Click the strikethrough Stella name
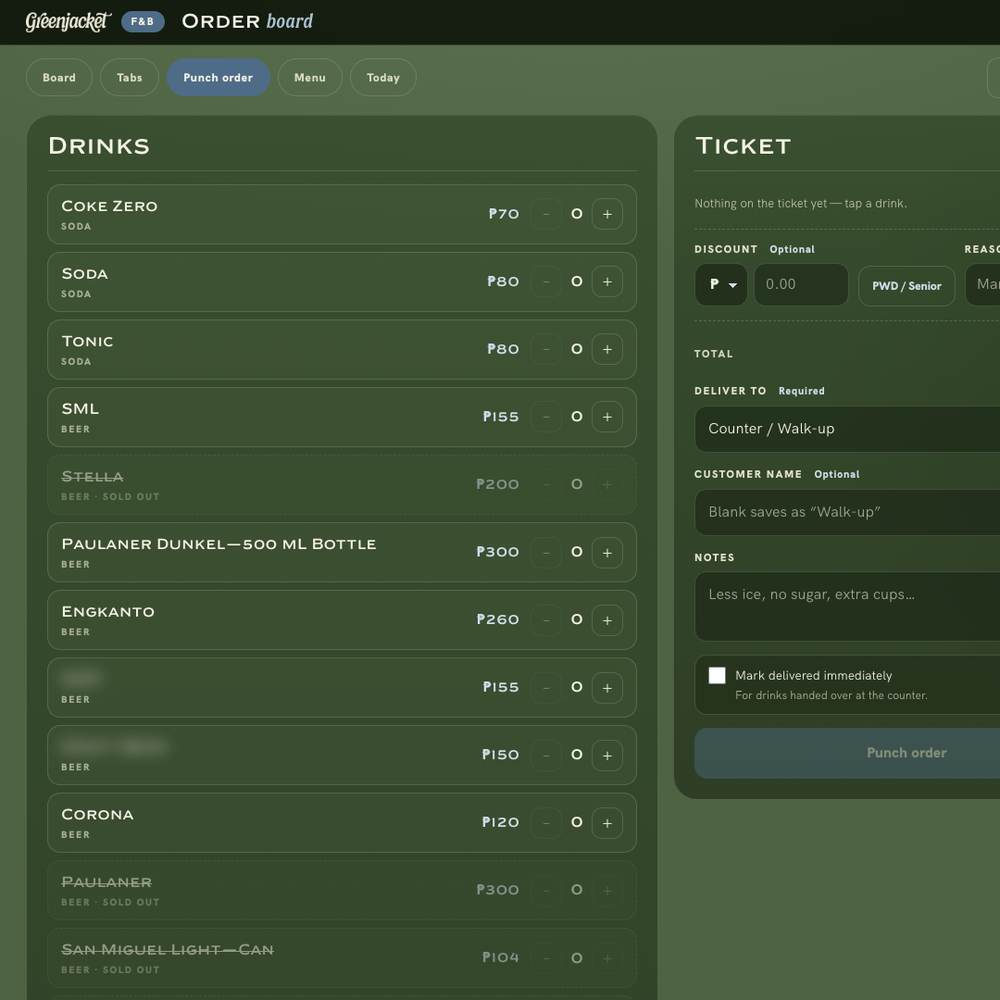Screen dimensions: 1000x1000 tap(92, 476)
